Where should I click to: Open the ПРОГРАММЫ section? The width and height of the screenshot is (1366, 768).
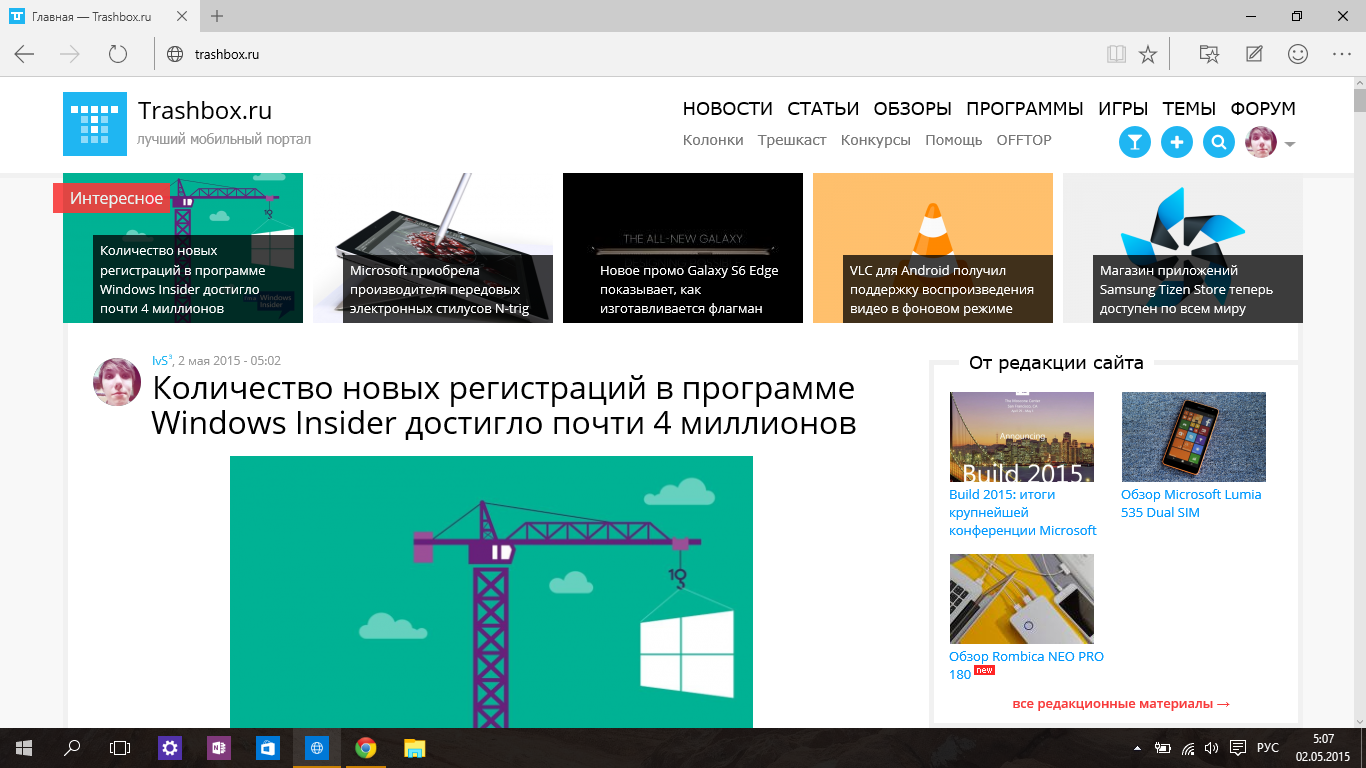pyautogui.click(x=1025, y=109)
